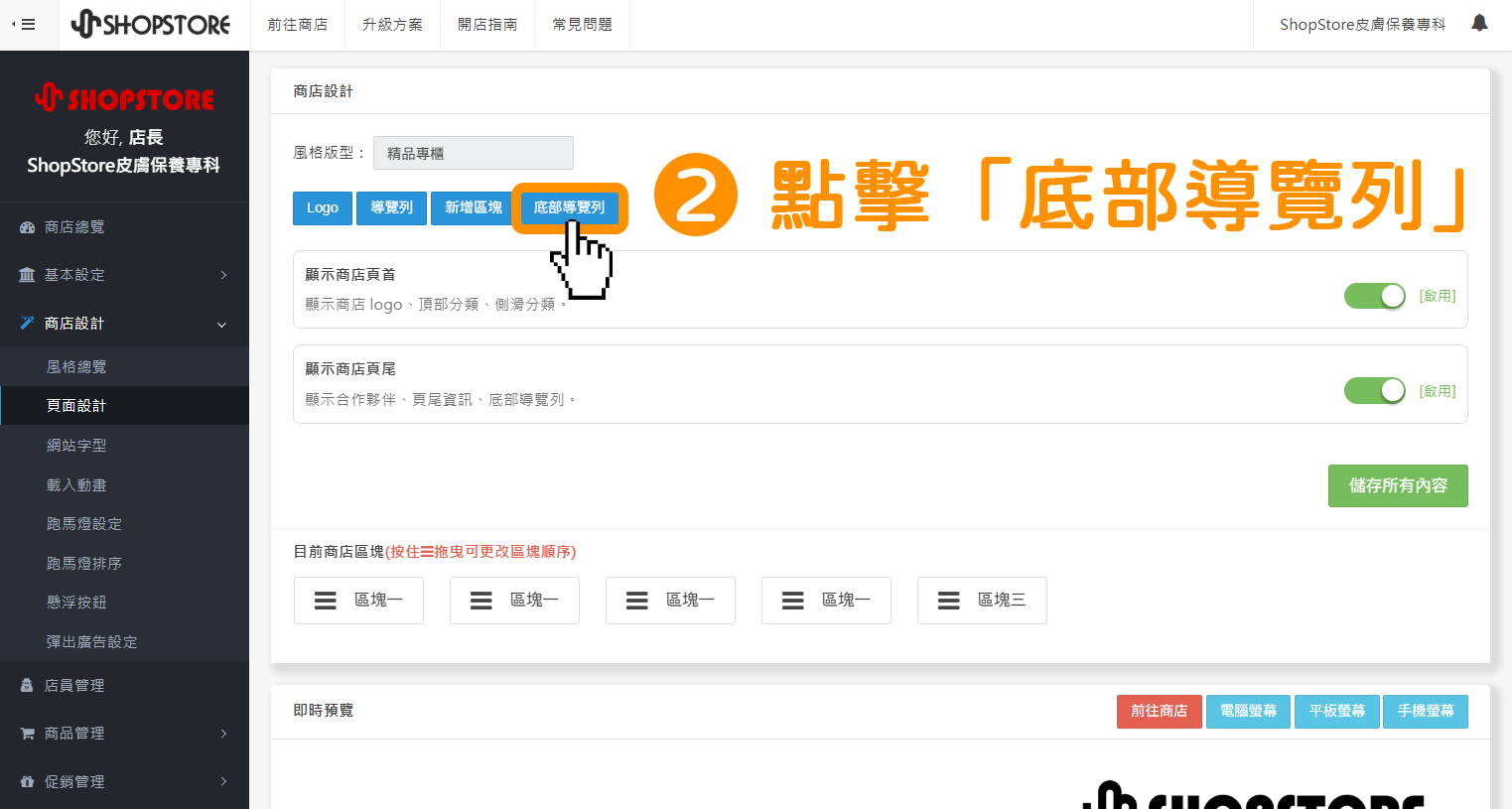Click the third 區塊一 block
This screenshot has width=1512, height=809.
(670, 600)
